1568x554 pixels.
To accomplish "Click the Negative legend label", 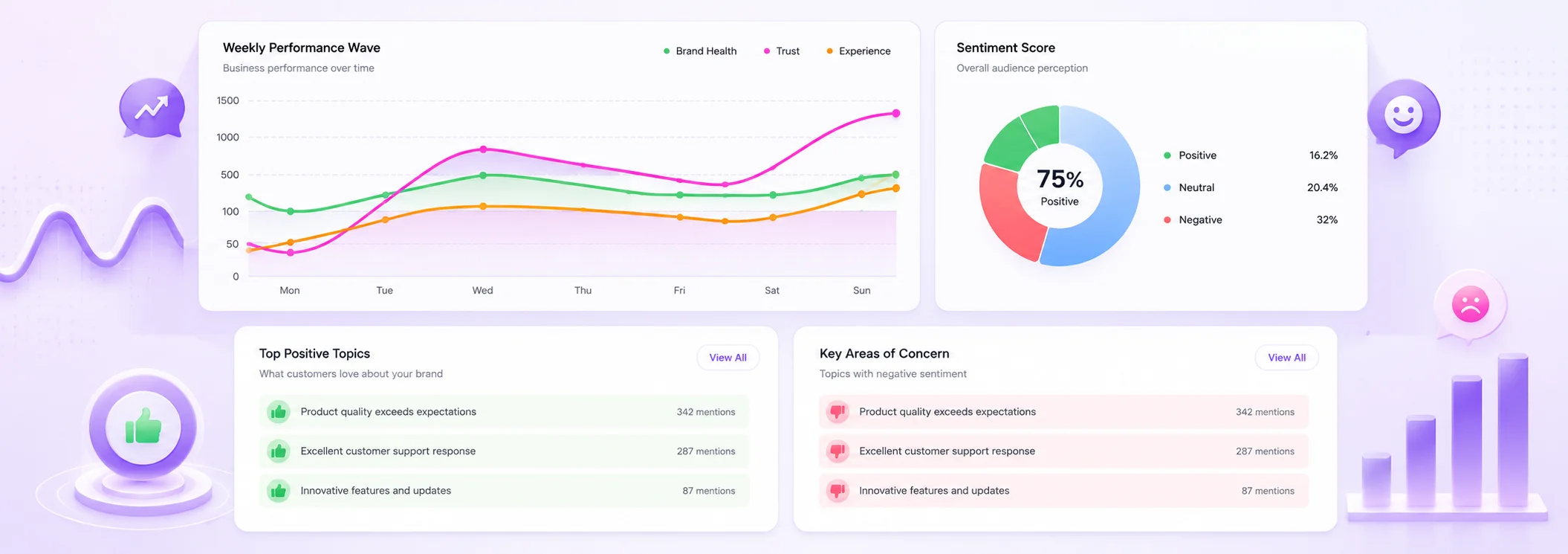I will [x=1200, y=219].
